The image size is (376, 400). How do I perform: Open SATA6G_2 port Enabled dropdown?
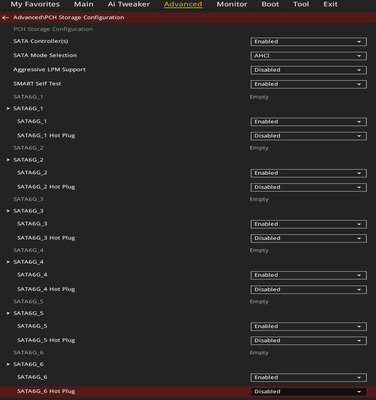click(308, 173)
